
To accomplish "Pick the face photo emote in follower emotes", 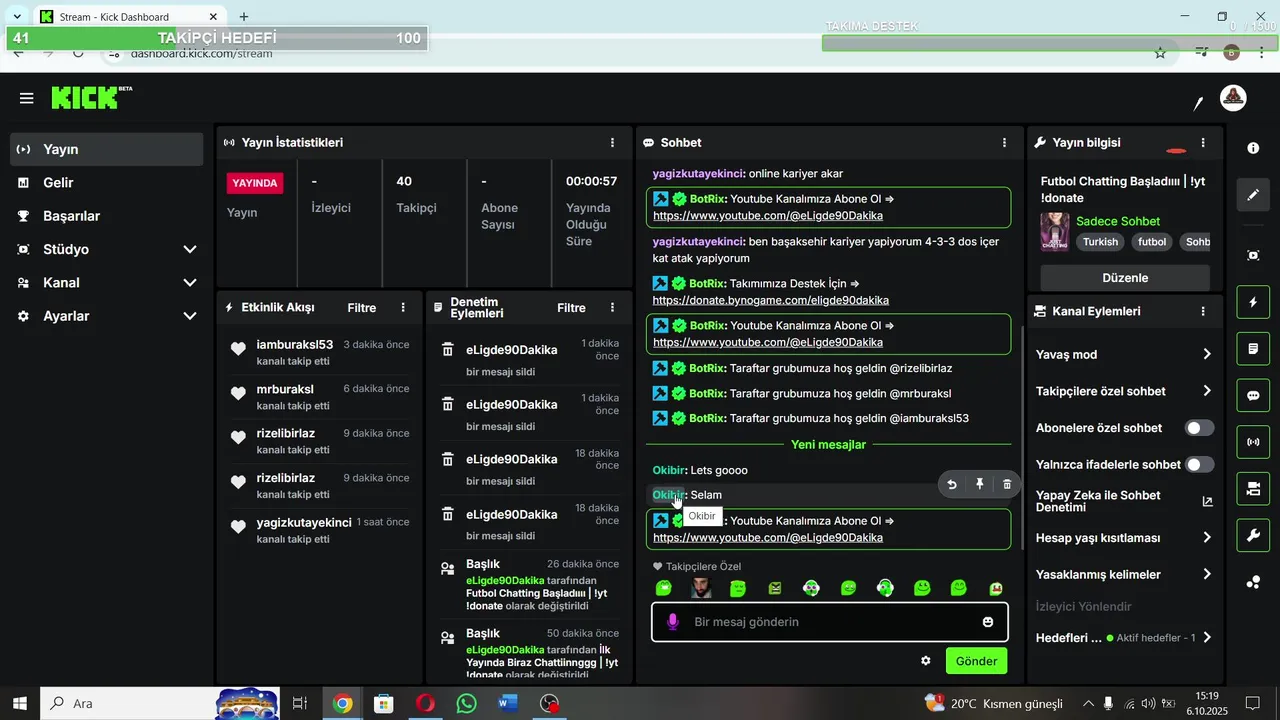I will (702, 588).
